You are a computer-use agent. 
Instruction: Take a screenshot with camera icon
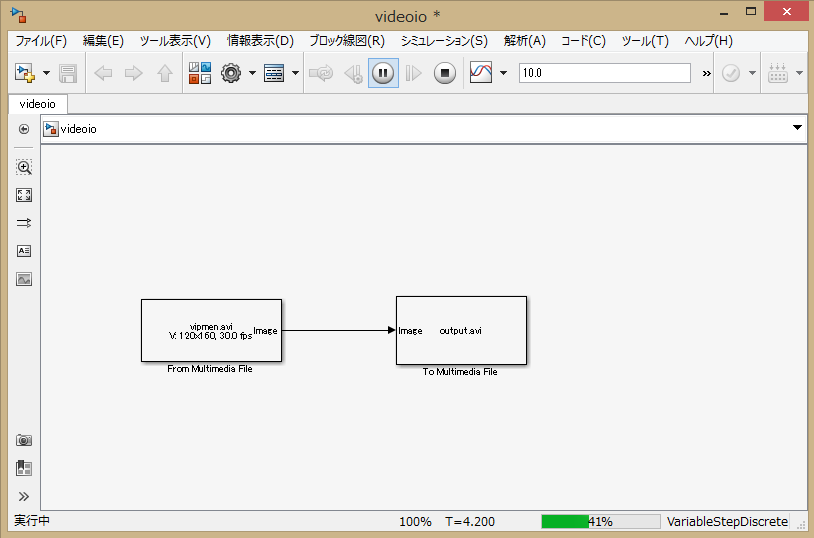(x=24, y=440)
